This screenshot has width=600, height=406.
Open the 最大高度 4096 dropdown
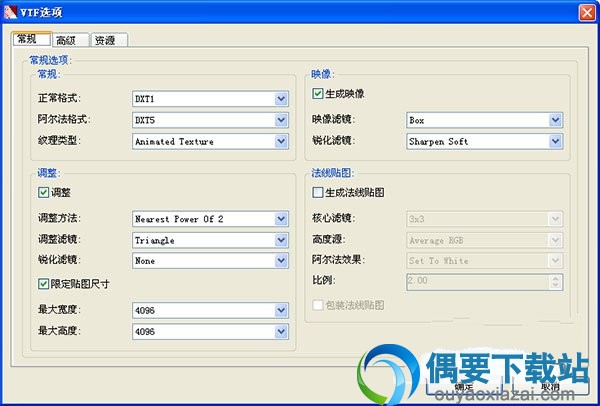pyautogui.click(x=210, y=331)
